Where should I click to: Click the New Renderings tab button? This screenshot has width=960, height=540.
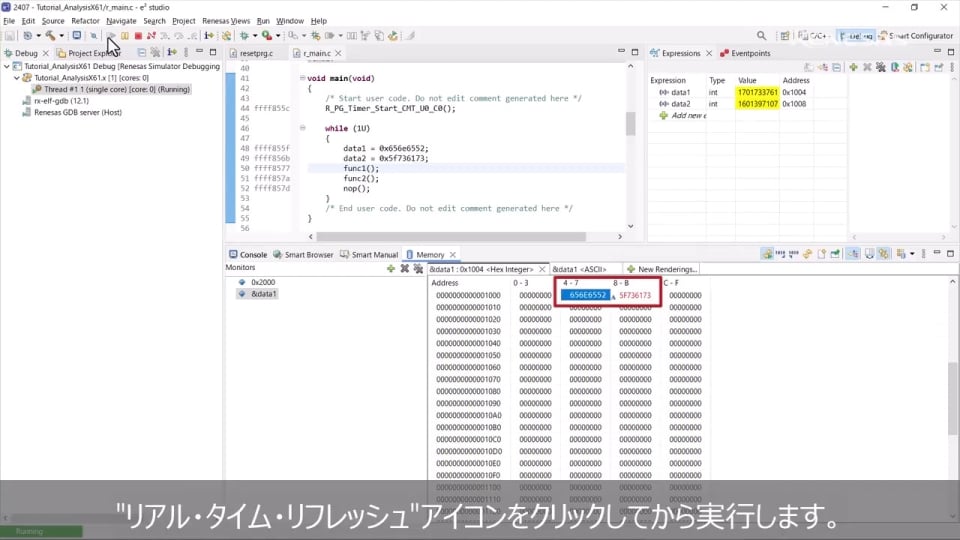662,269
